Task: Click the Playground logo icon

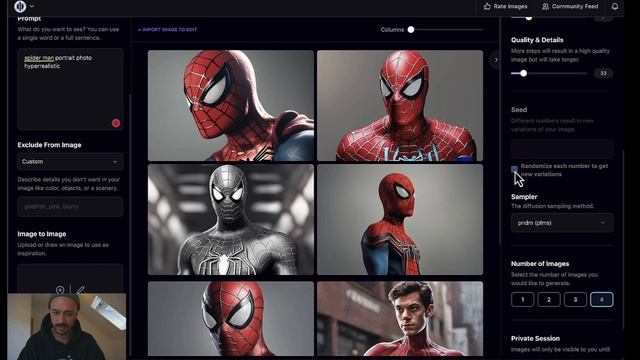Action: pyautogui.click(x=20, y=6)
